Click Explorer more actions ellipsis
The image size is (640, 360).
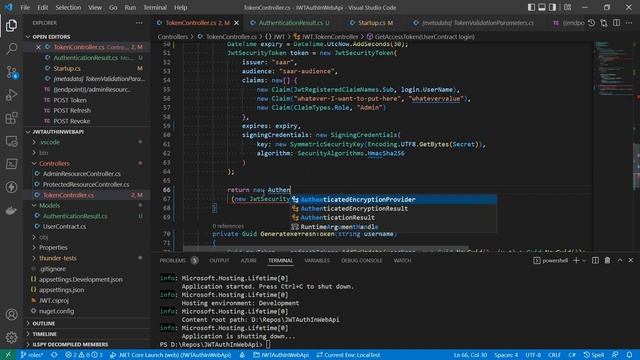[139, 23]
